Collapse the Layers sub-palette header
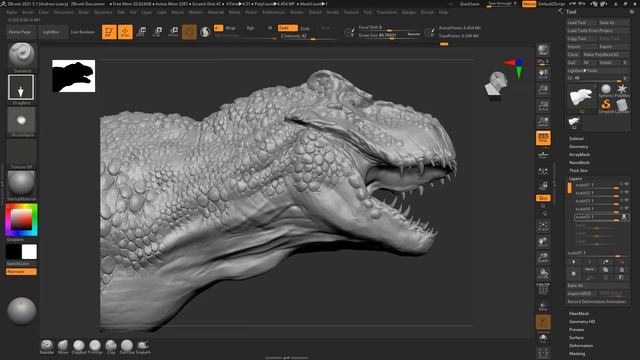The image size is (640, 360). tap(576, 179)
